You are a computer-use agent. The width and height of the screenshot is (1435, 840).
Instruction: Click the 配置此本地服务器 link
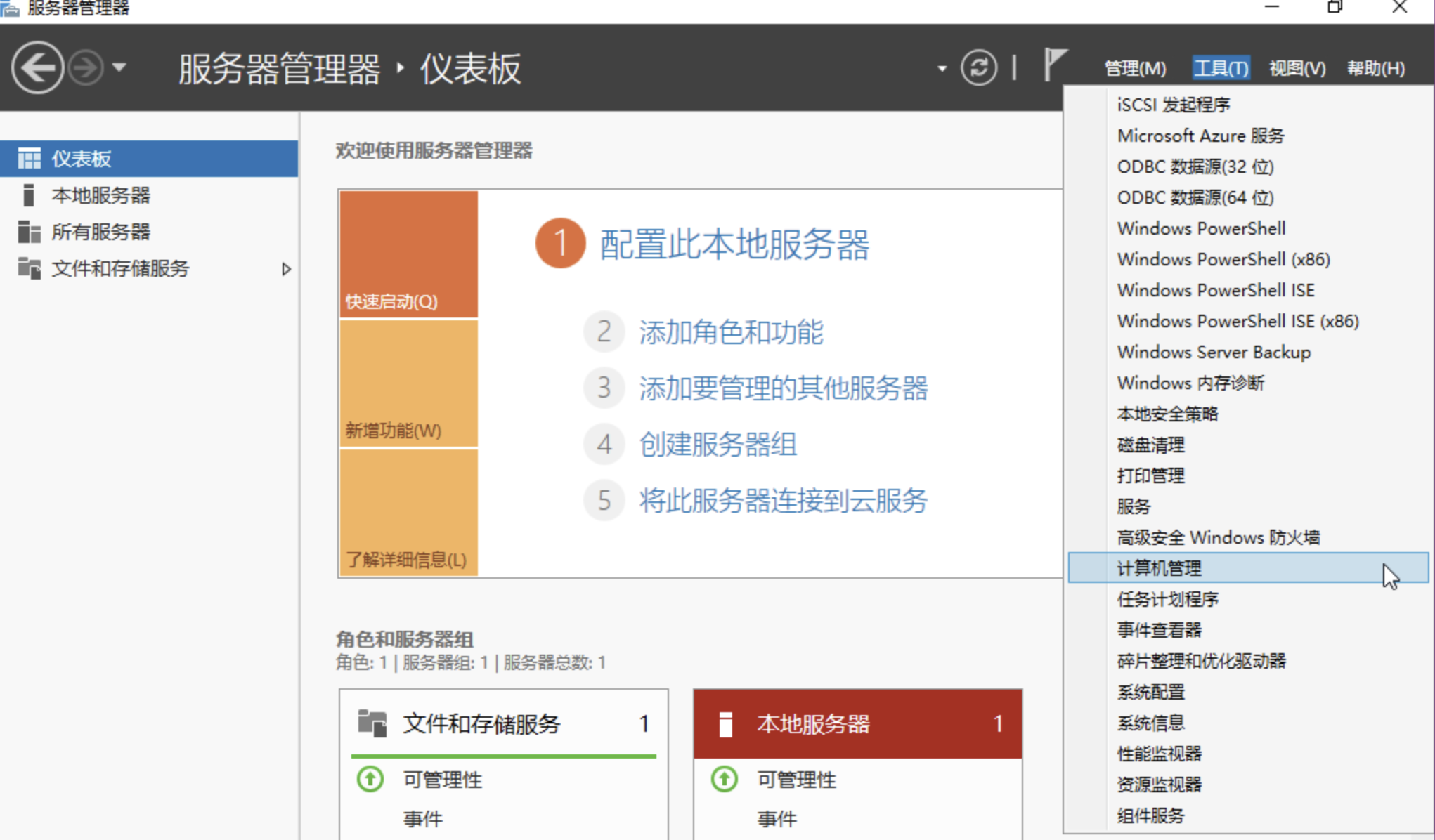tap(734, 244)
